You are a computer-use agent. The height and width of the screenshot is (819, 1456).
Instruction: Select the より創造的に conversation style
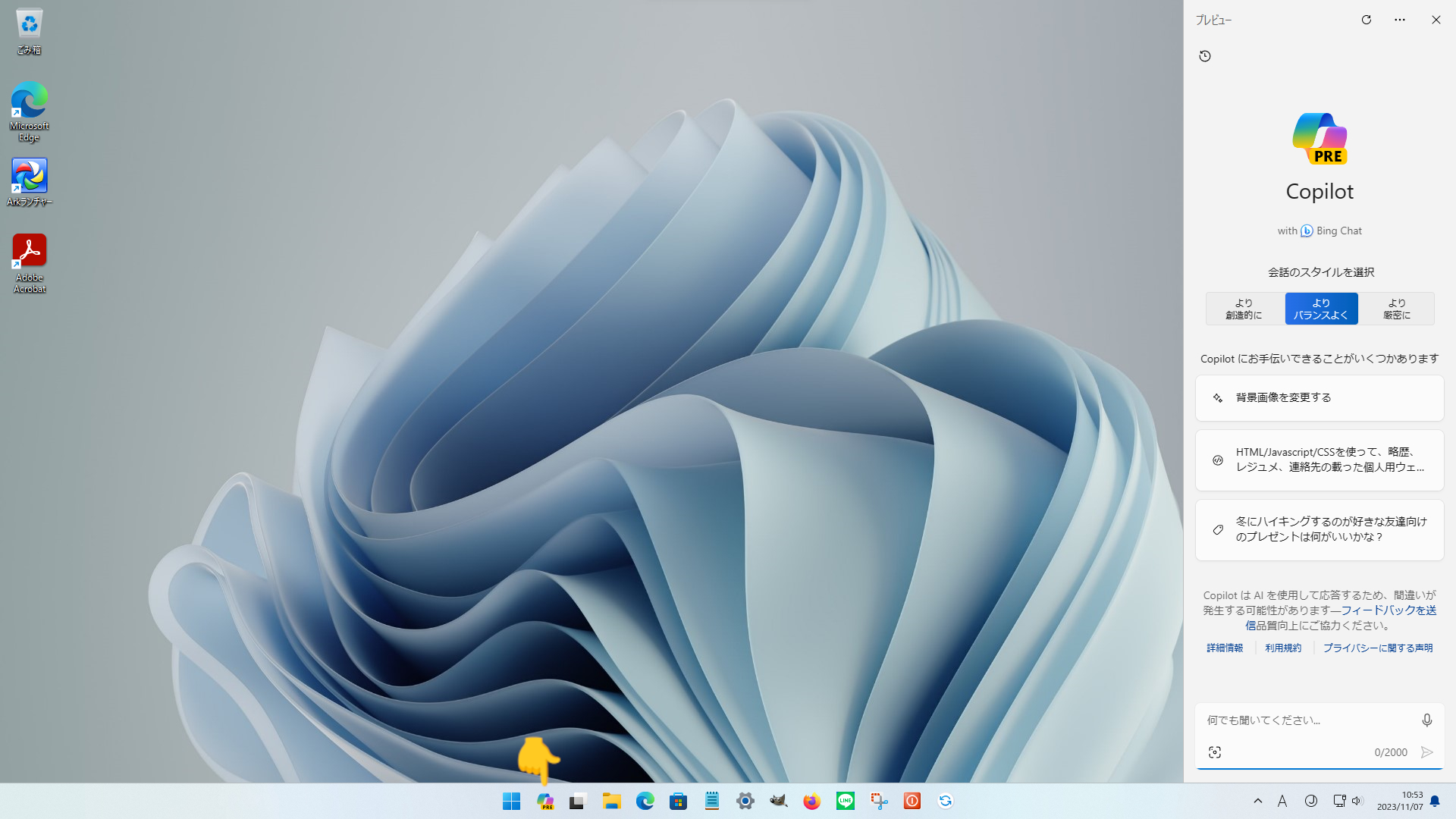[x=1244, y=309]
